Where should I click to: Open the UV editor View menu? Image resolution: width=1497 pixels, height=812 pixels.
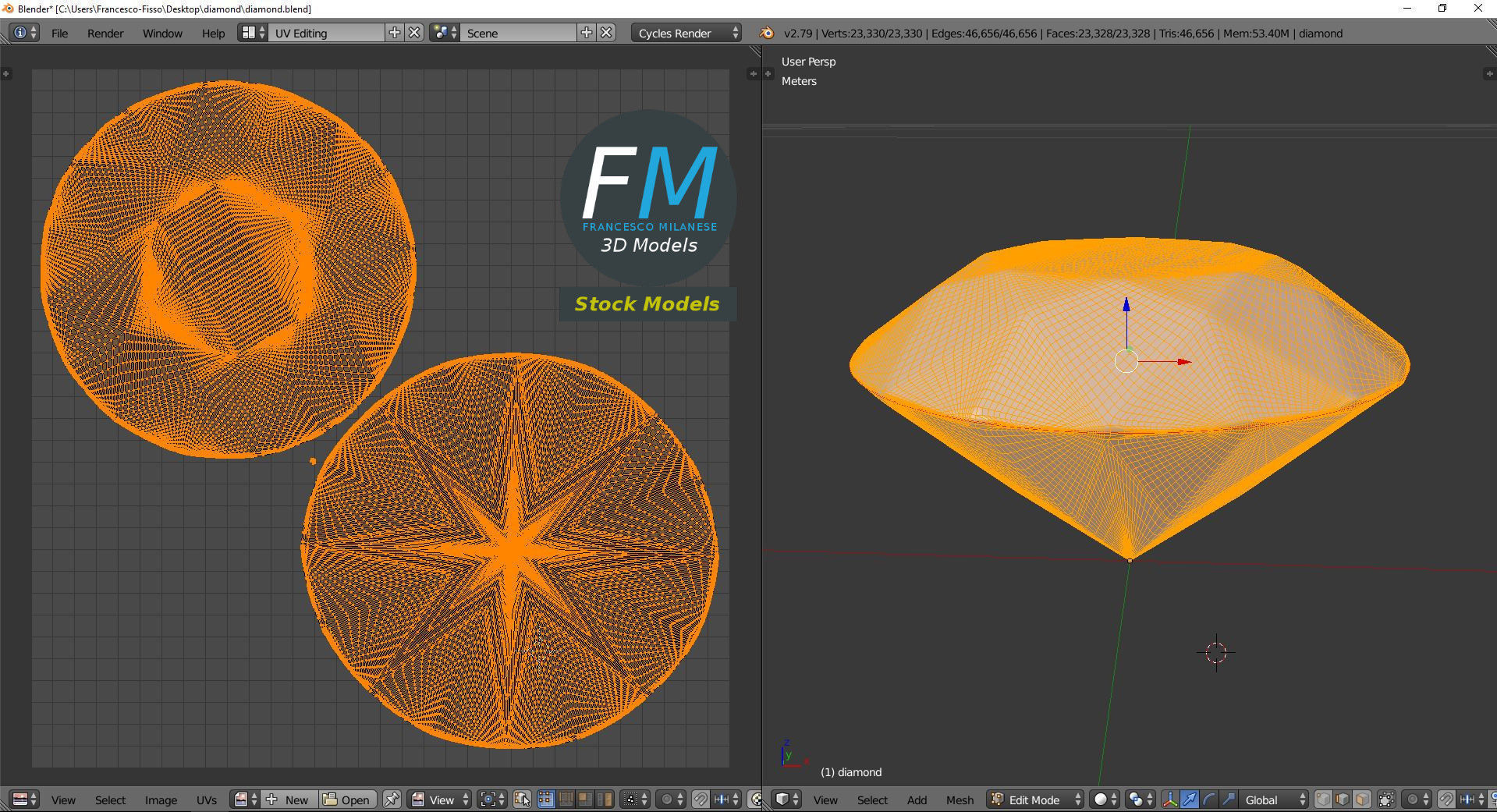click(x=63, y=800)
